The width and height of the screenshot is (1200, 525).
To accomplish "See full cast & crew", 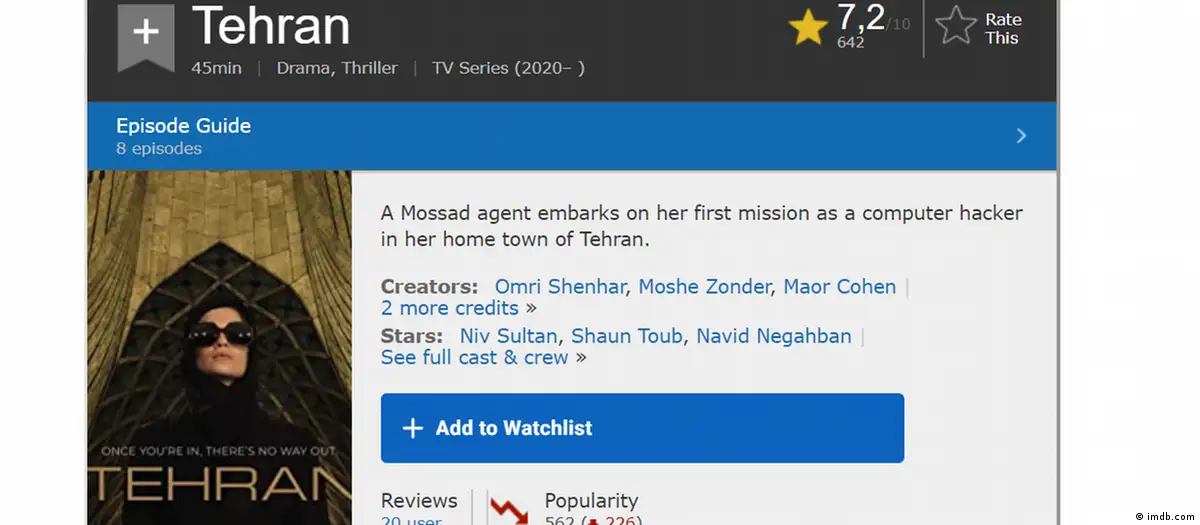I will pyautogui.click(x=475, y=357).
